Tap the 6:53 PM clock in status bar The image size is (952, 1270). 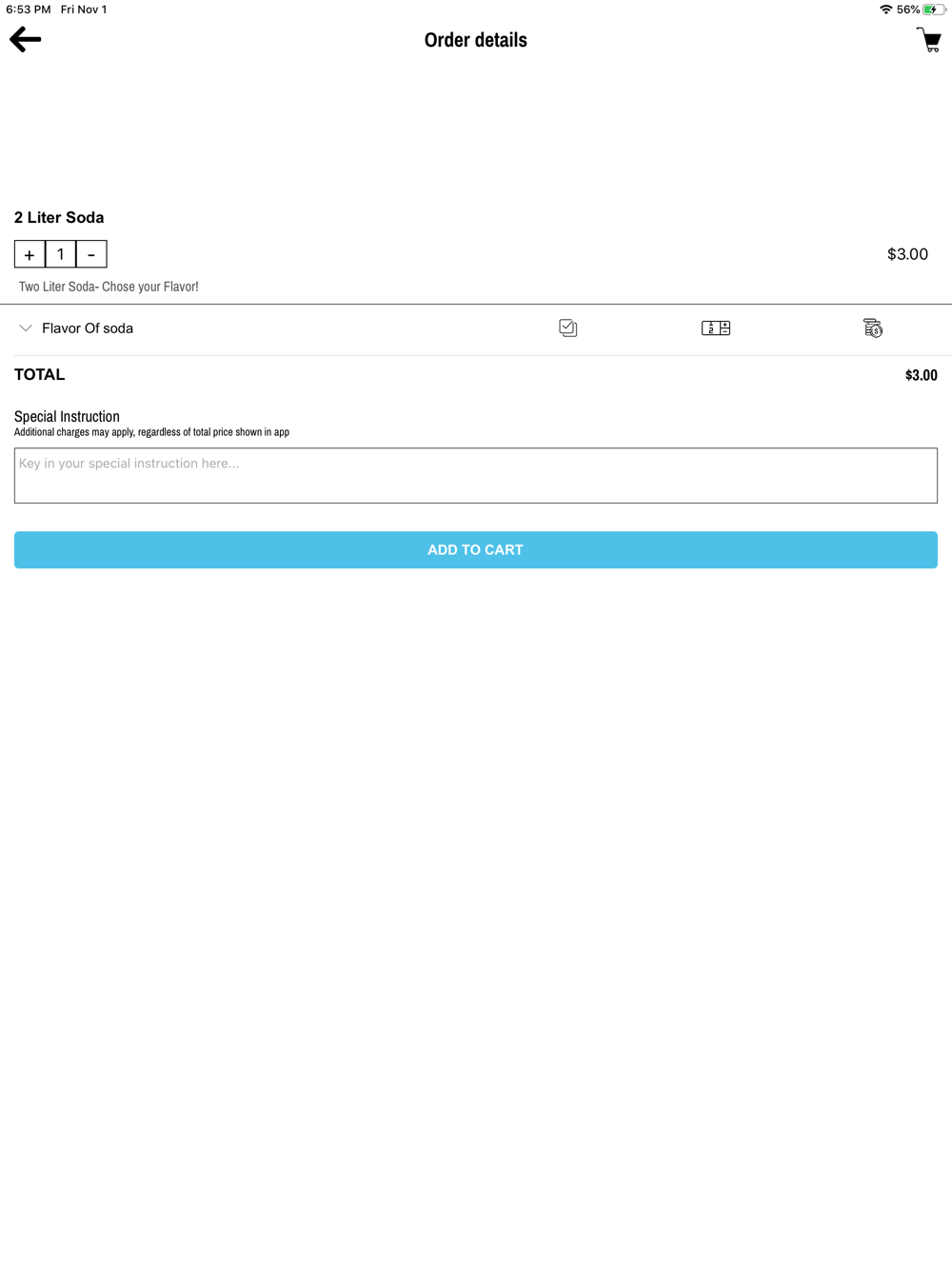tap(29, 10)
